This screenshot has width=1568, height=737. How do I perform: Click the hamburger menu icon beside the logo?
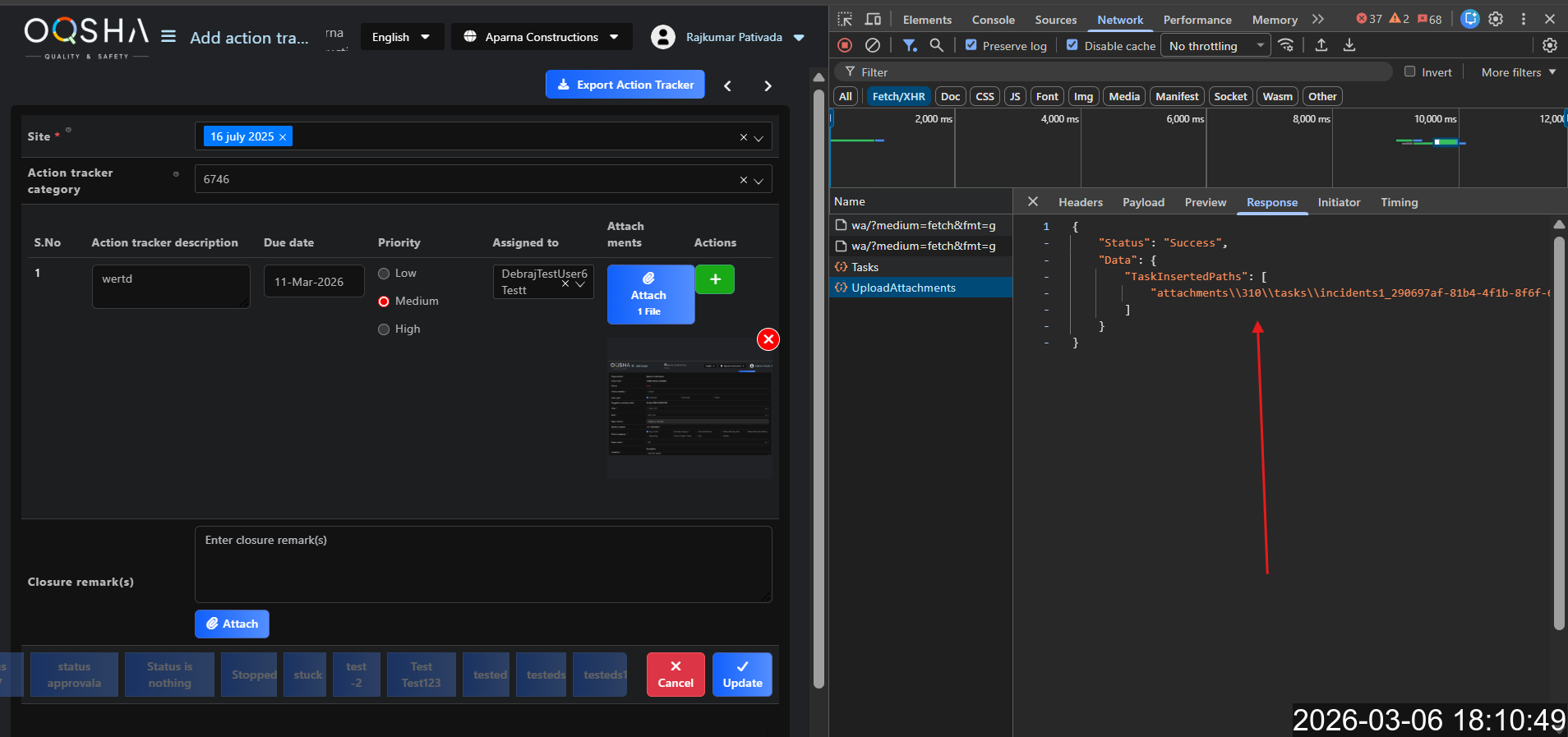tap(168, 36)
